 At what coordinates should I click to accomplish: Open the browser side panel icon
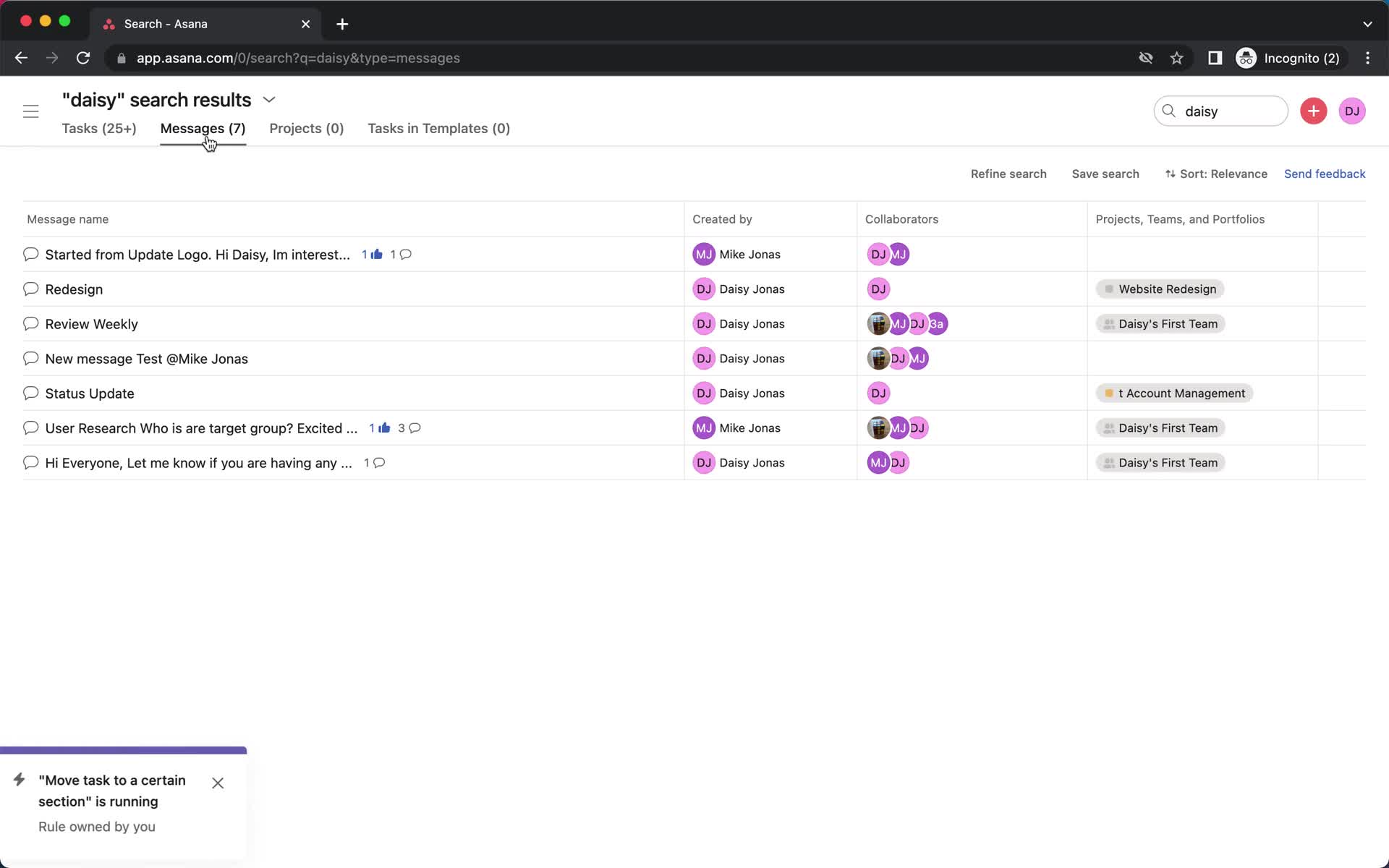coord(1215,58)
